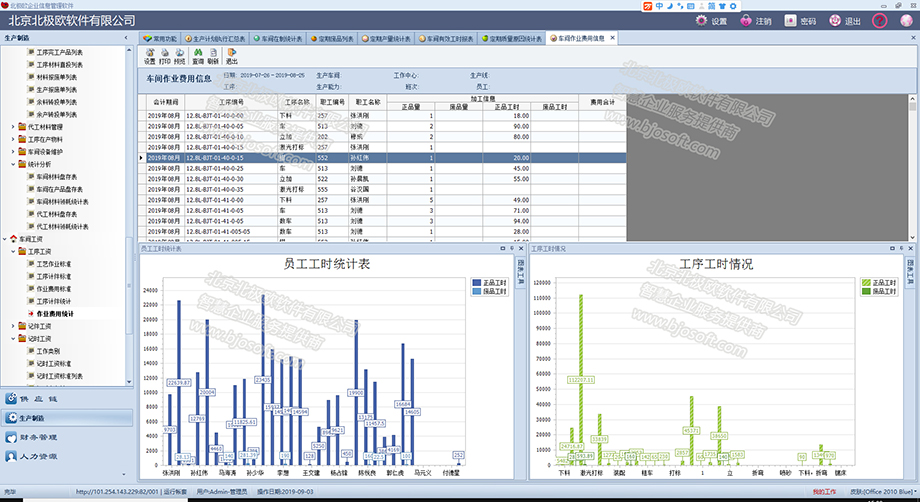Collapse the 统计分析 tree folder
The height and width of the screenshot is (502, 920).
coord(13,164)
